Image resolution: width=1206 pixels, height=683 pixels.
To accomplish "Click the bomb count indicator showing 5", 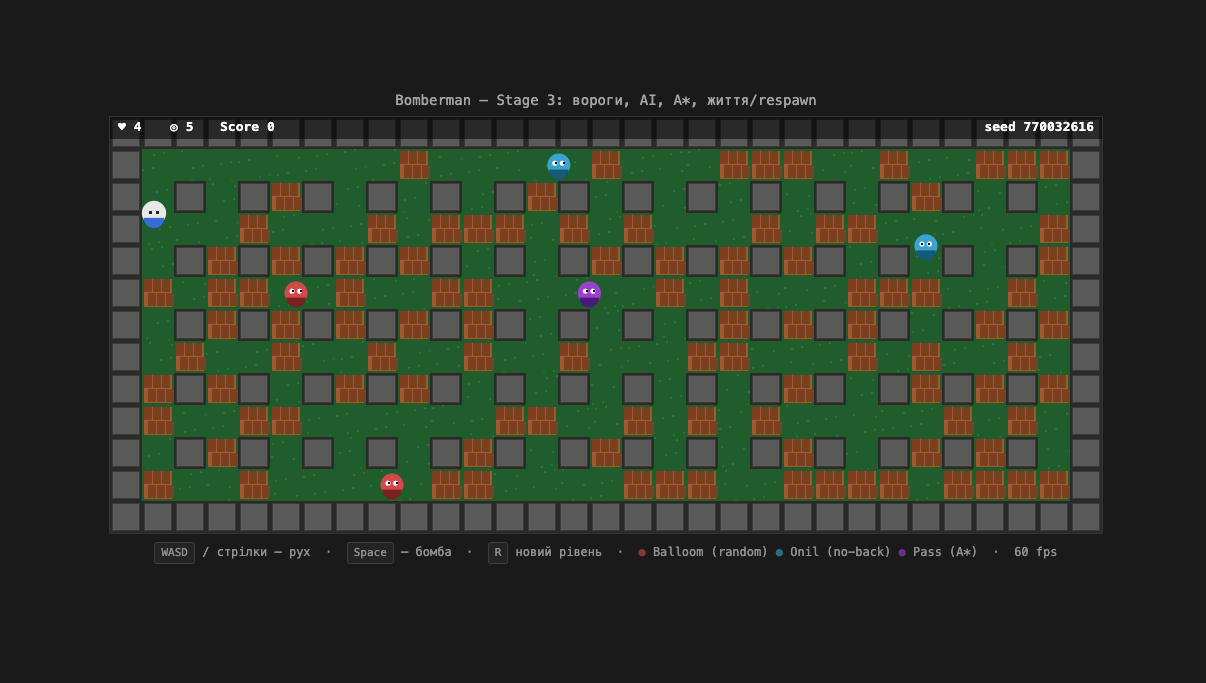I will click(x=182, y=127).
